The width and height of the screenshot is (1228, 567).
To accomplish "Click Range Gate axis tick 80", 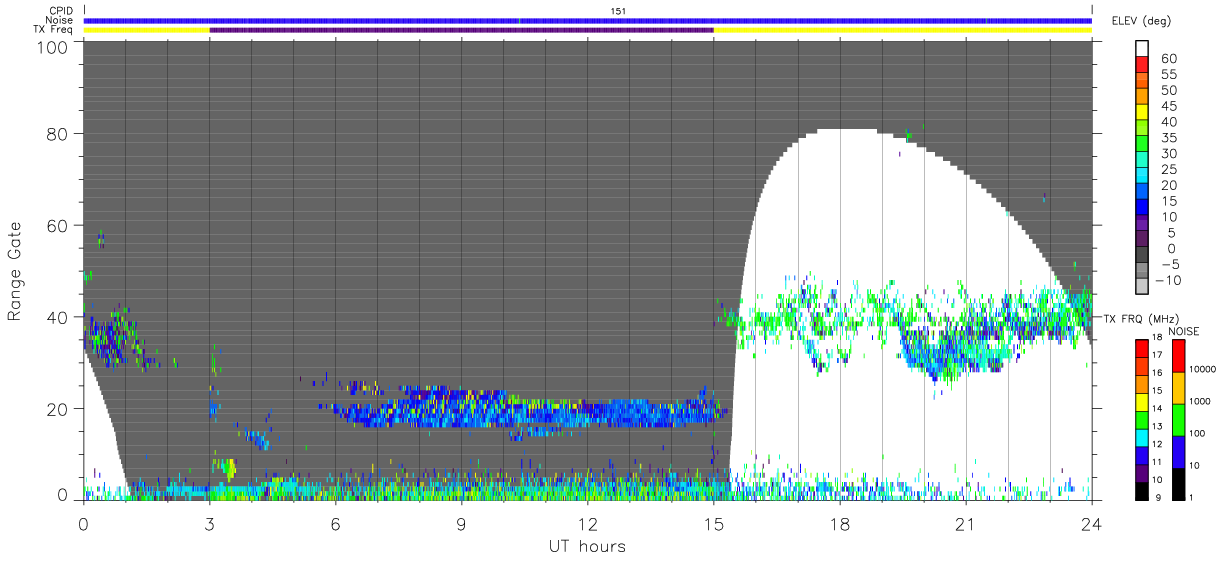I will [59, 134].
